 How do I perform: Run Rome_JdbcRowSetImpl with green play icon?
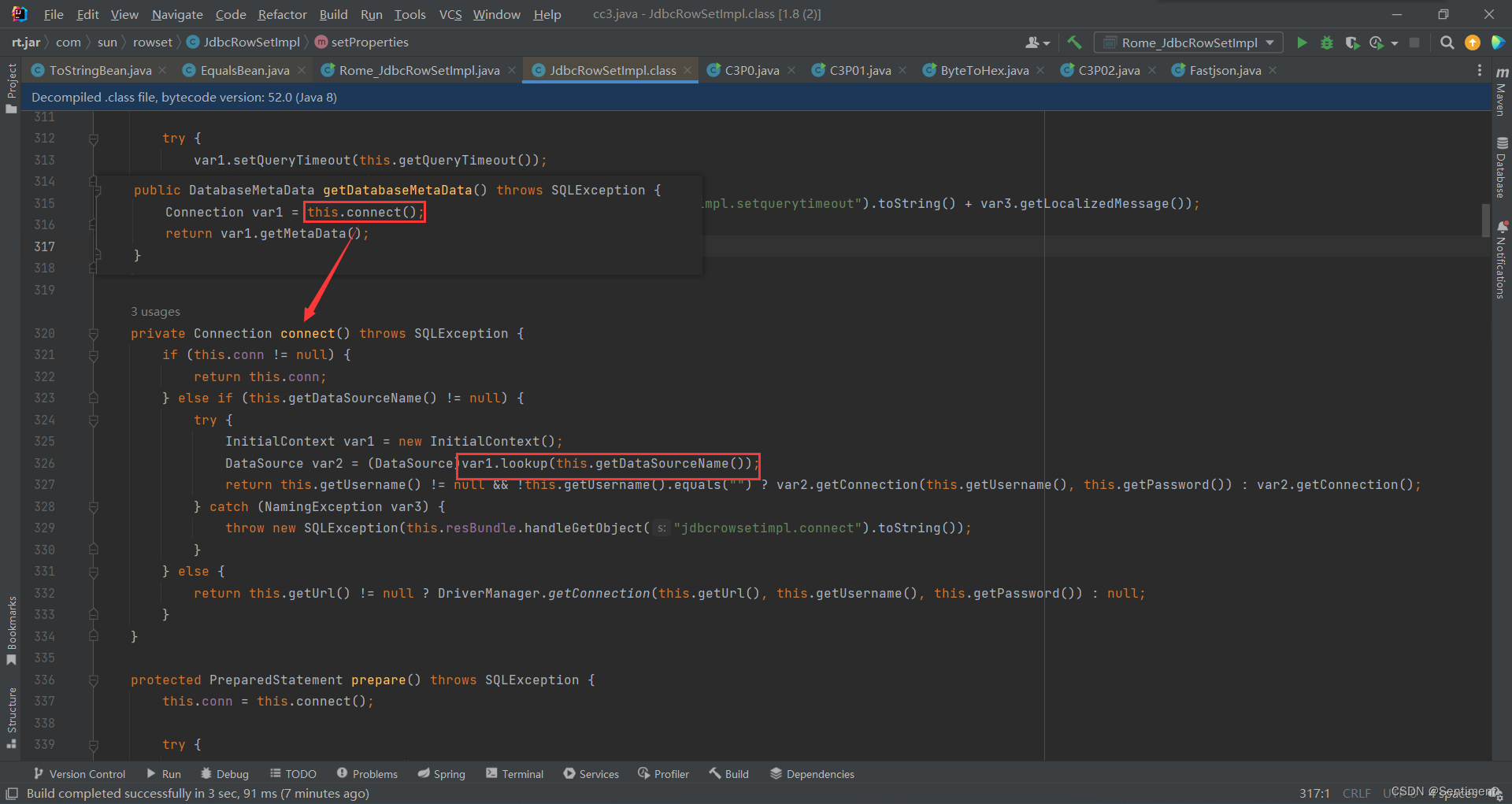(x=1302, y=43)
